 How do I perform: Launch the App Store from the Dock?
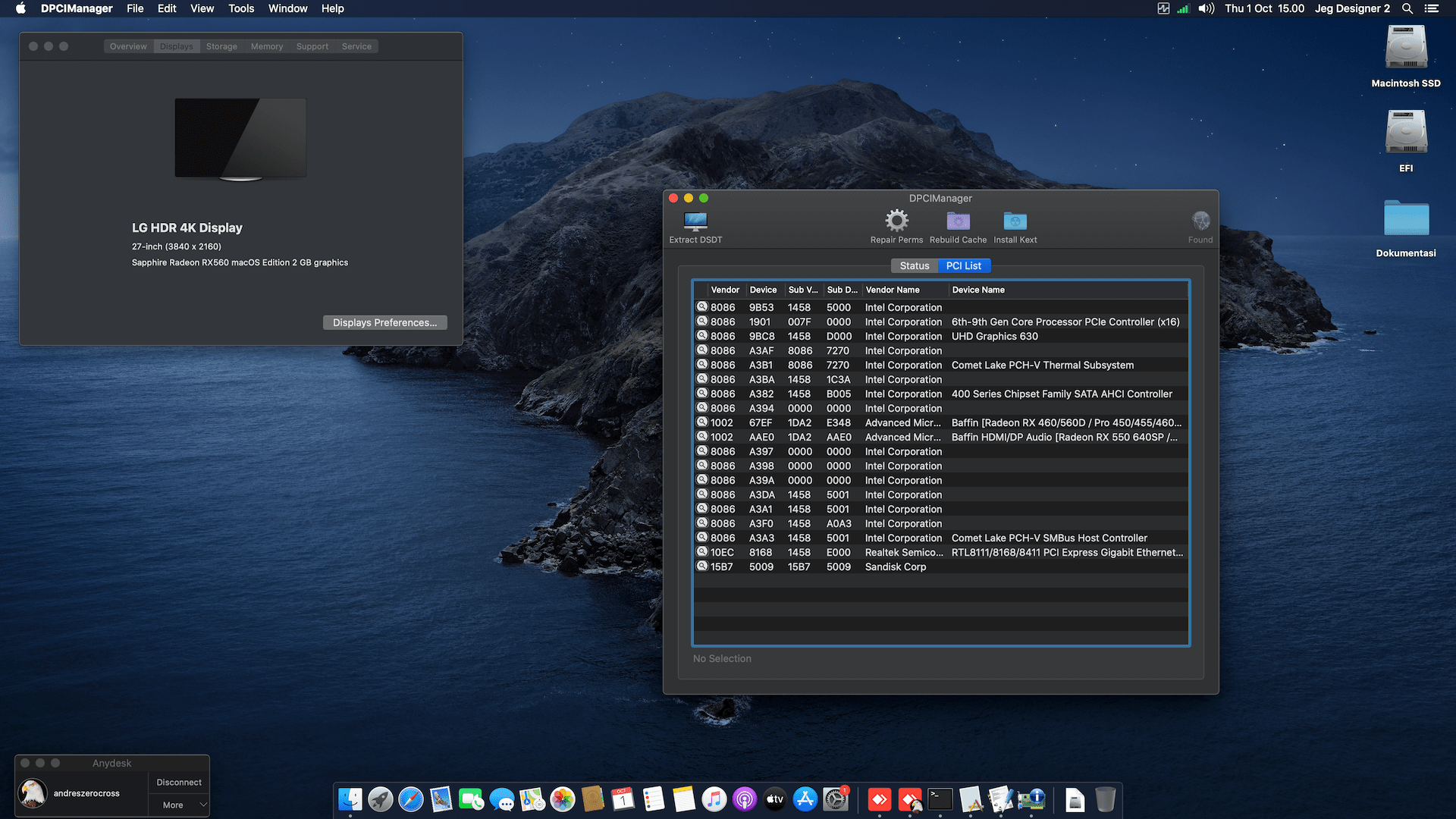click(805, 799)
